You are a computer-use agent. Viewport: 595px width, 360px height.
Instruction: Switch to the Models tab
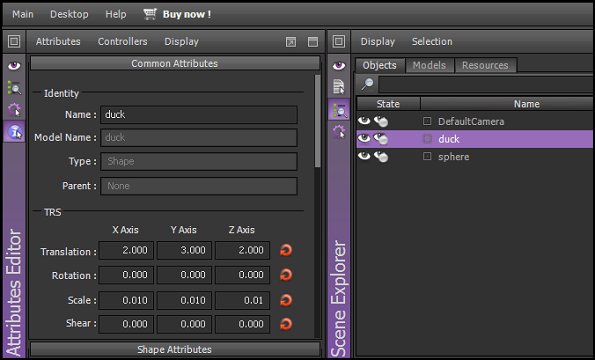coord(429,65)
